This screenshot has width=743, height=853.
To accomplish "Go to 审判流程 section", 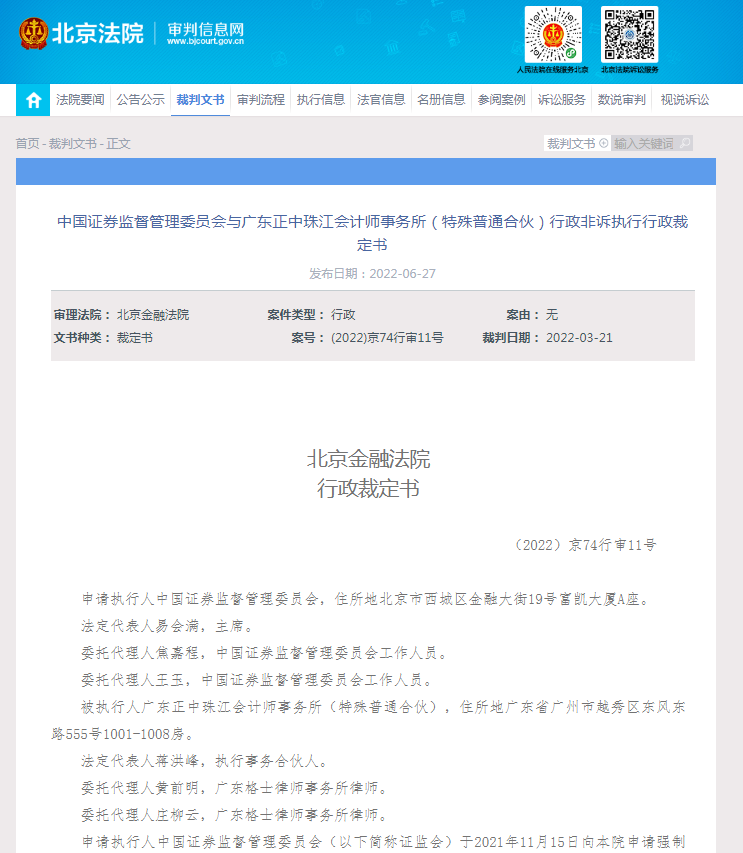I will coord(261,100).
